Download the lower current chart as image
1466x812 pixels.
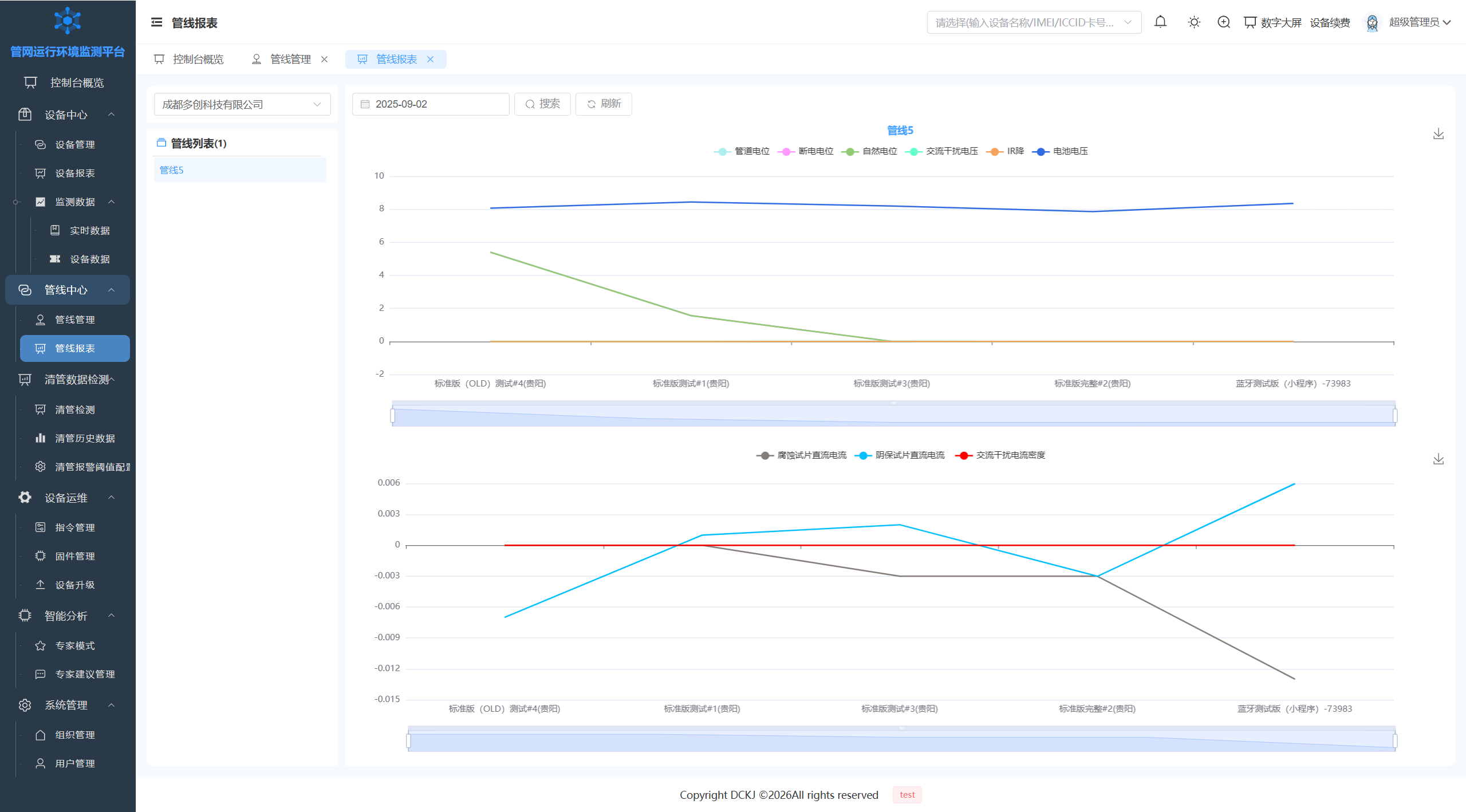click(x=1439, y=459)
